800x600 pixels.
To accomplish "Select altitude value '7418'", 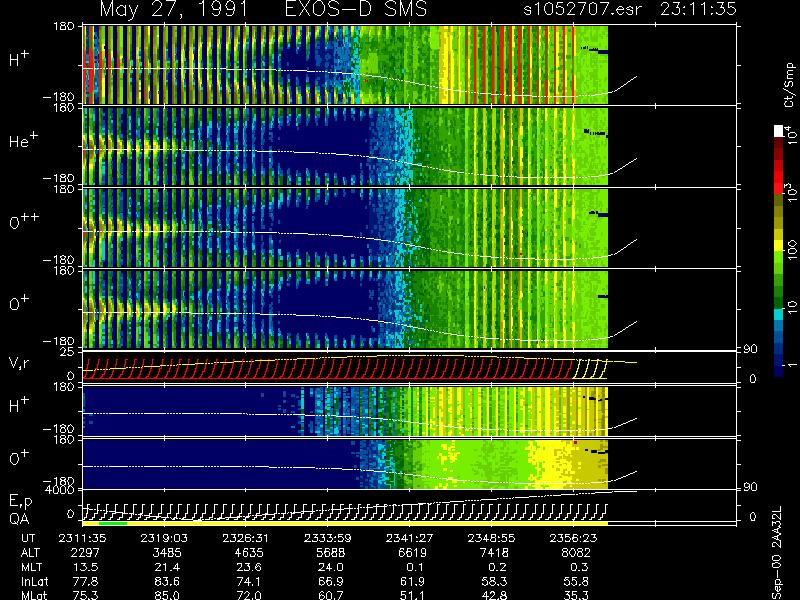I will (494, 553).
